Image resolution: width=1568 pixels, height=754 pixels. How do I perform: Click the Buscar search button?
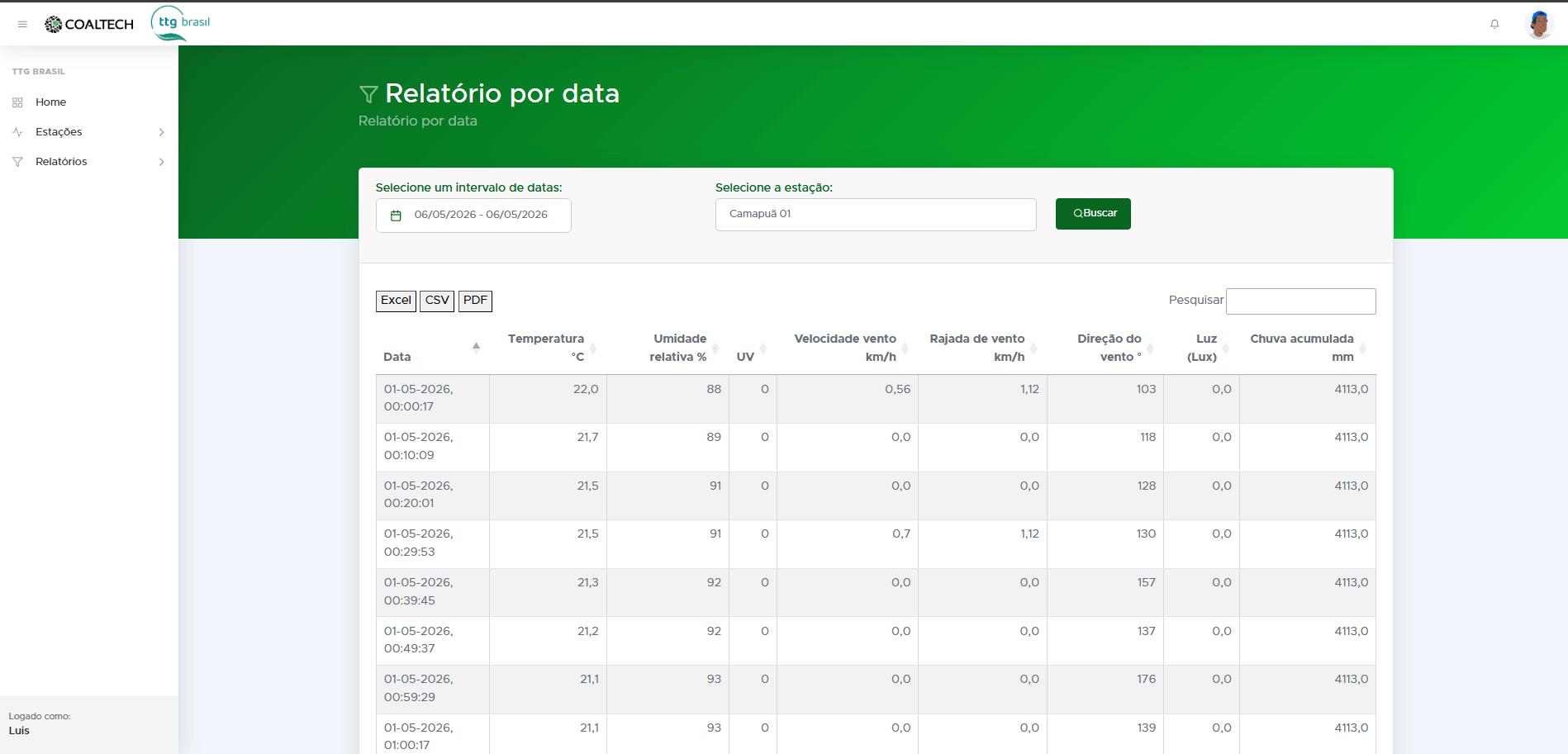click(1093, 214)
